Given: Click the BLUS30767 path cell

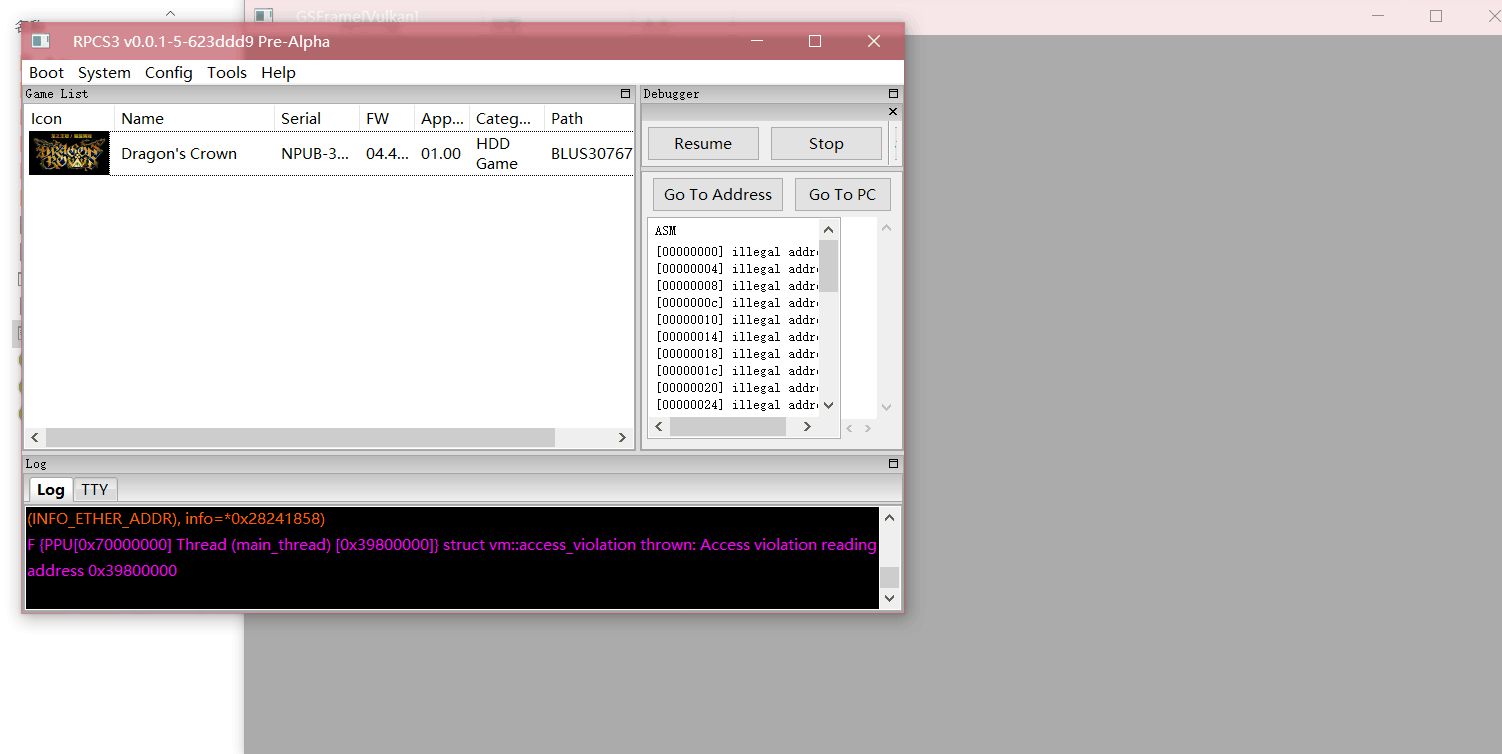Looking at the screenshot, I should point(591,154).
